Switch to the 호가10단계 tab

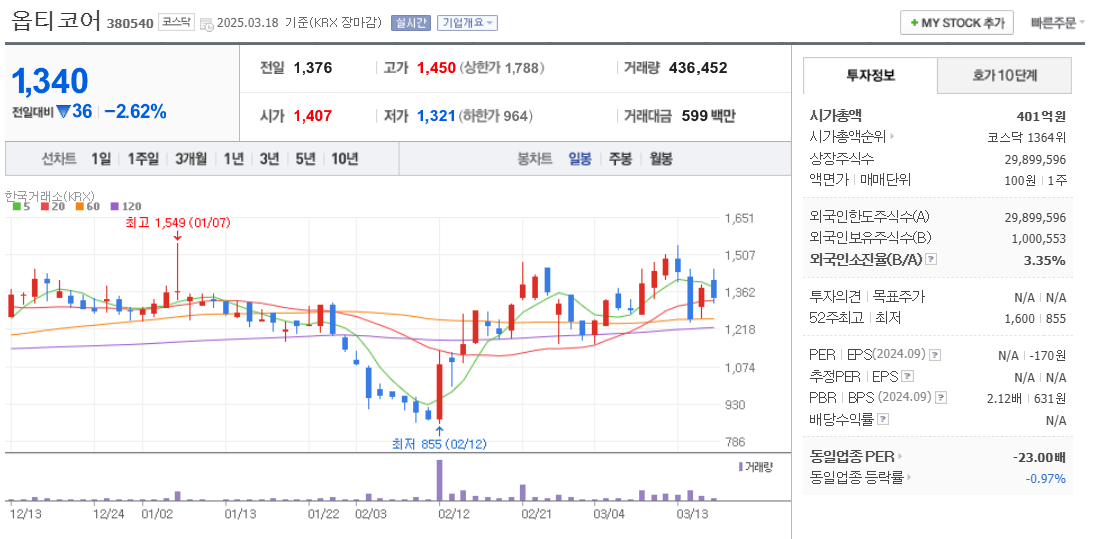click(x=1005, y=76)
